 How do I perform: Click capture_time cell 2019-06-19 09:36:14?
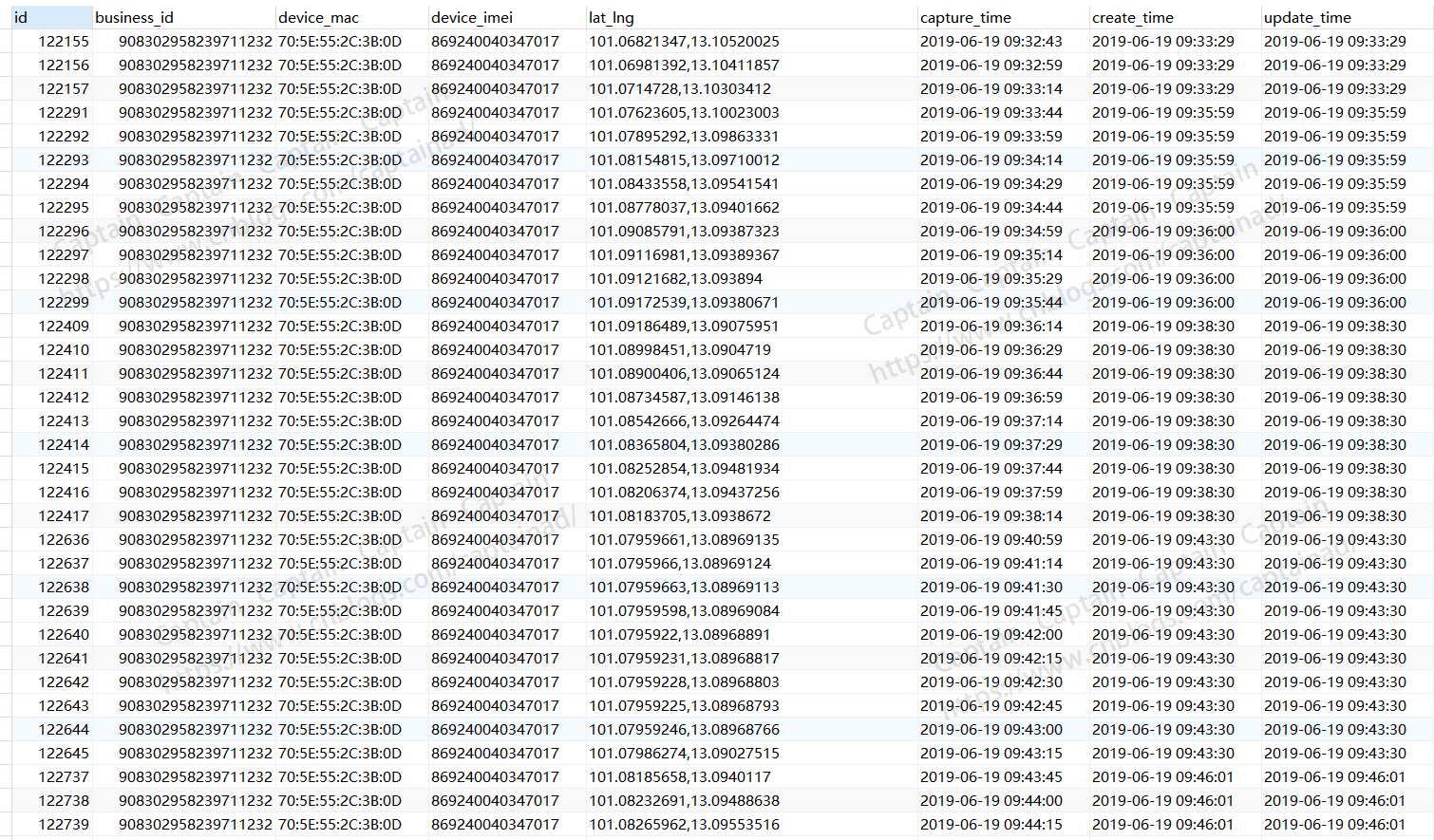point(991,327)
